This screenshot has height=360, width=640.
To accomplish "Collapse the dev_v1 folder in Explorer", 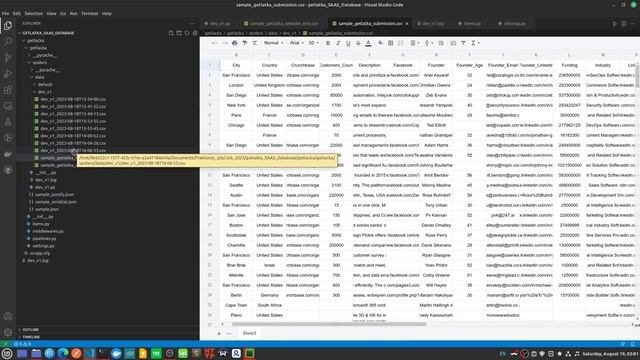I will click(44, 92).
